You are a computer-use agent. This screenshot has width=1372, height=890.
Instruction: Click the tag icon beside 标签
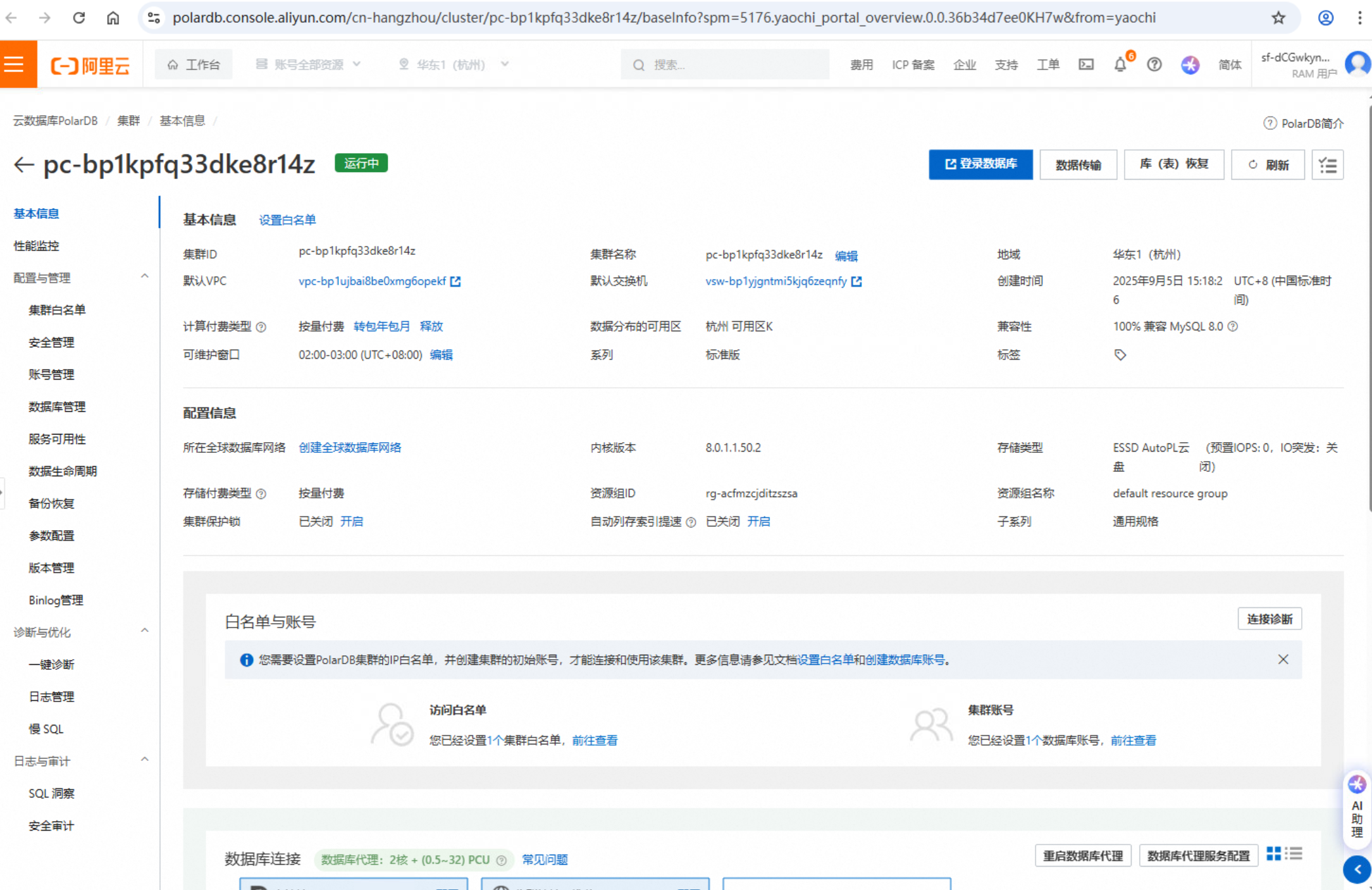pos(1120,355)
